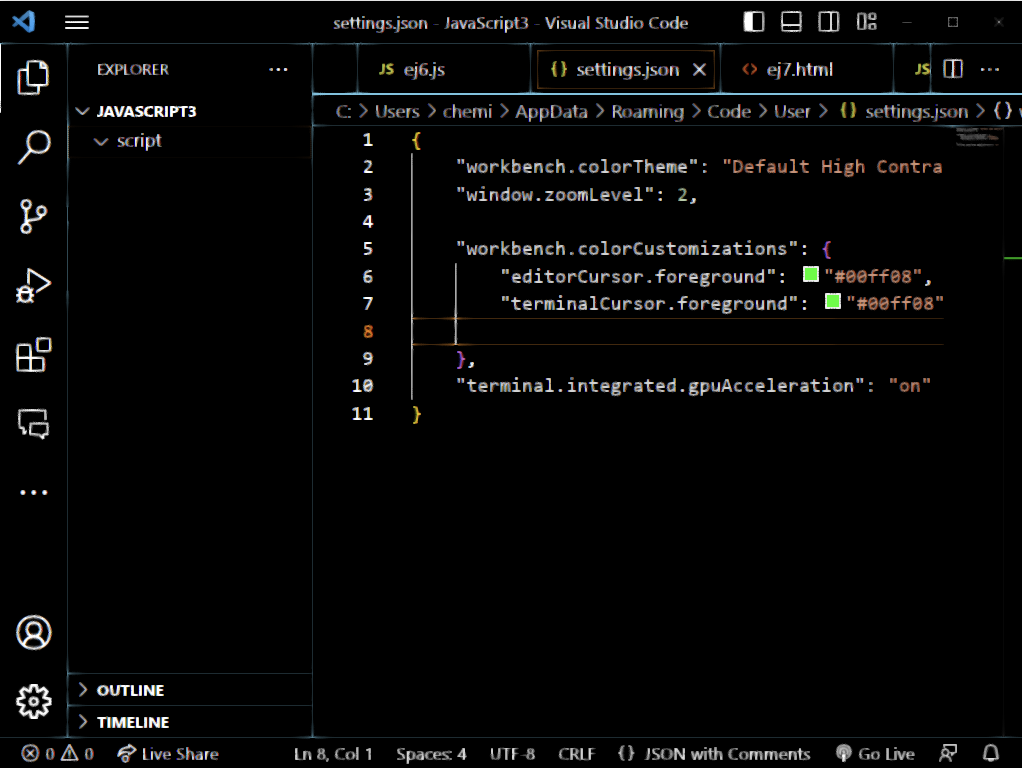Click Code breadcrumb segment
This screenshot has width=1022, height=768.
coord(729,111)
